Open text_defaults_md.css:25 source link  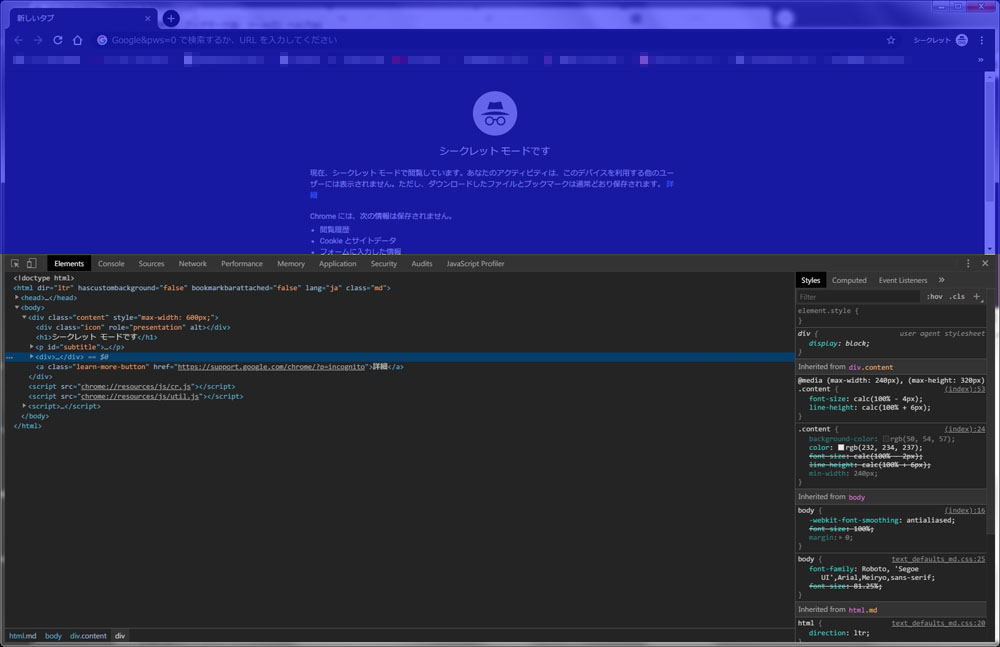pyautogui.click(x=938, y=559)
